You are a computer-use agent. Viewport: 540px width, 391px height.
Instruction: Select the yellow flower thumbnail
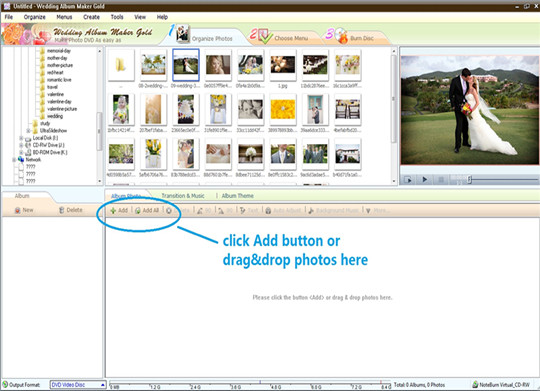coord(283,109)
